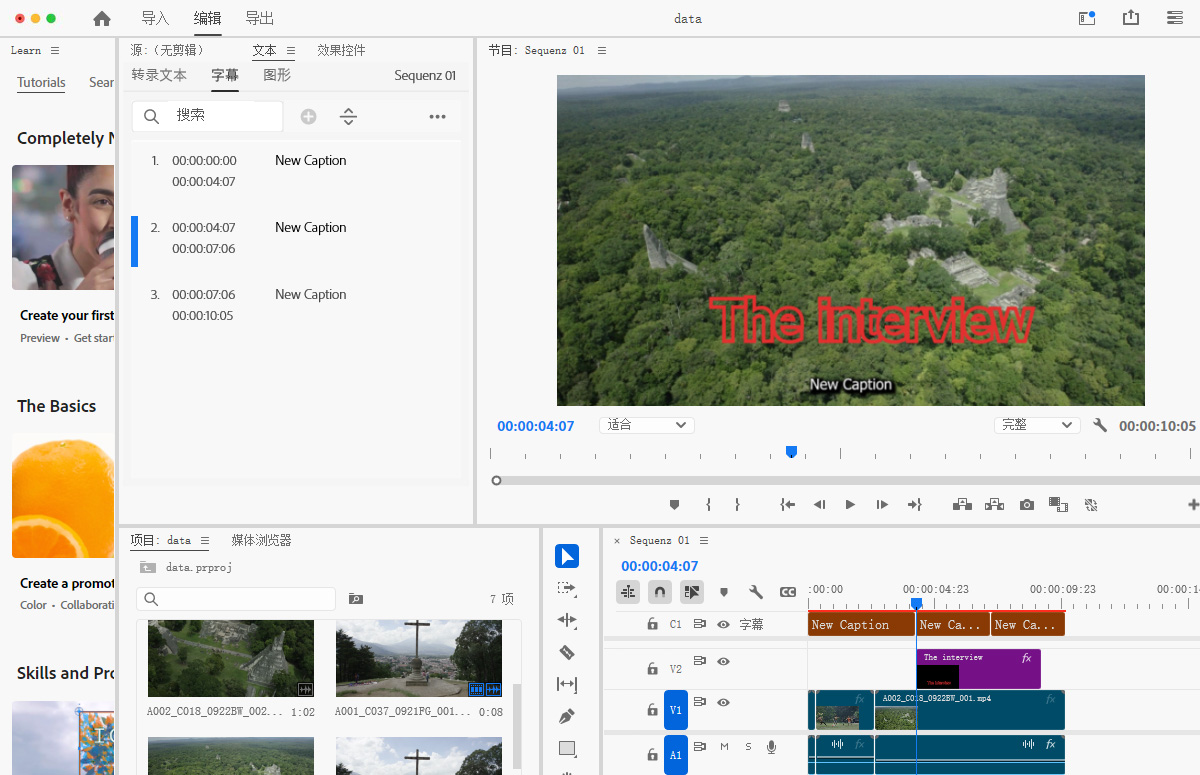Image resolution: width=1200 pixels, height=775 pixels.
Task: Select the Track Select Forward tool
Action: [567, 589]
